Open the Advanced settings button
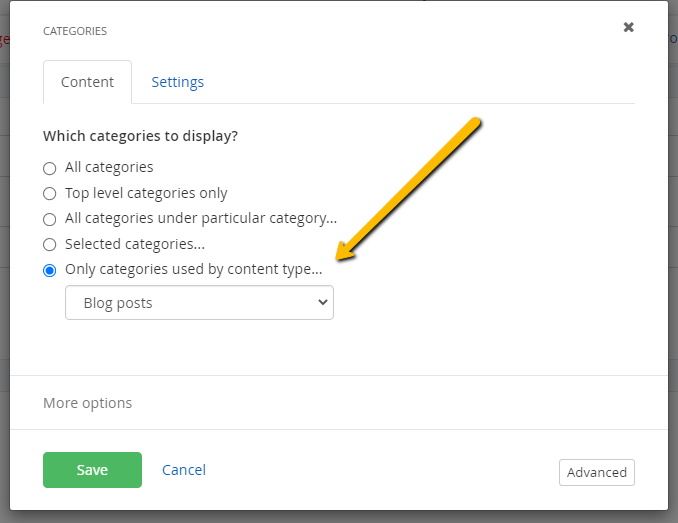678x523 pixels. (597, 472)
